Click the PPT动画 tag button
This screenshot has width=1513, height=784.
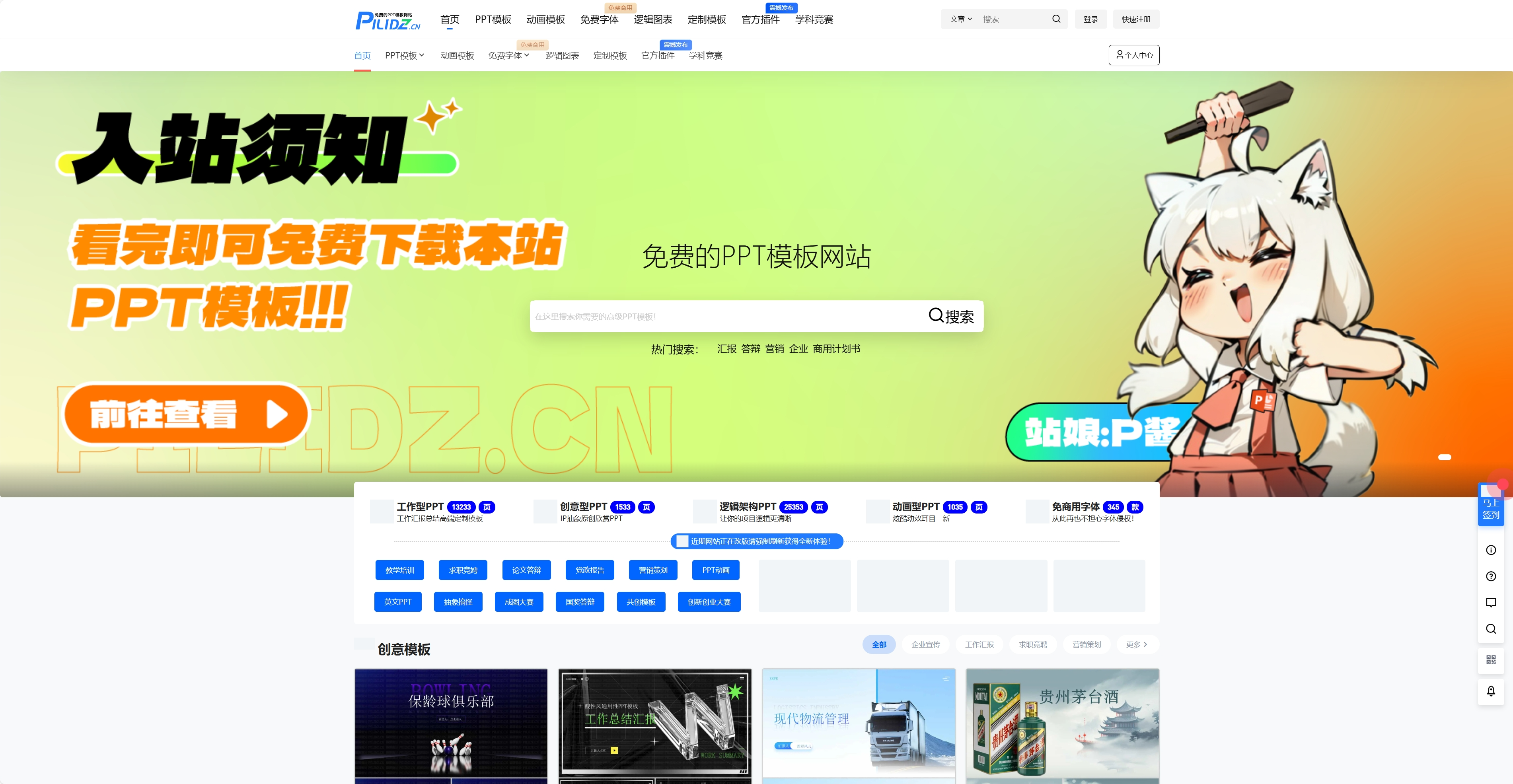coord(716,570)
